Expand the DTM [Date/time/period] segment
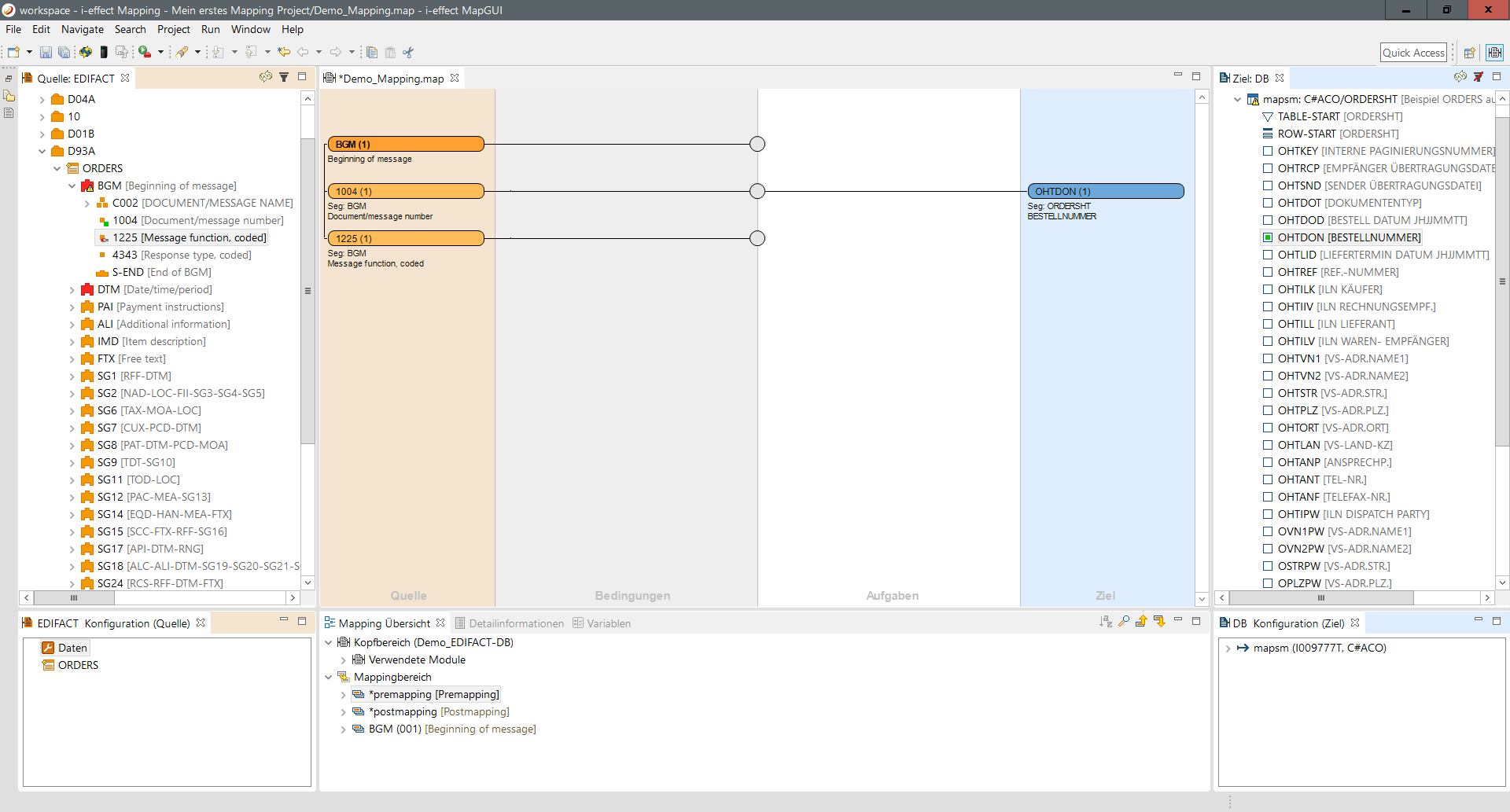Screen dimensions: 1510x812 (x=72, y=290)
